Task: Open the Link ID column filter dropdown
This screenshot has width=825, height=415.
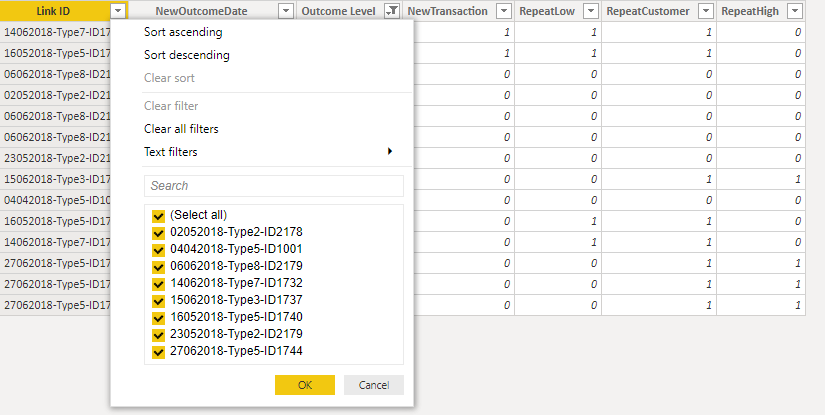Action: click(x=118, y=11)
